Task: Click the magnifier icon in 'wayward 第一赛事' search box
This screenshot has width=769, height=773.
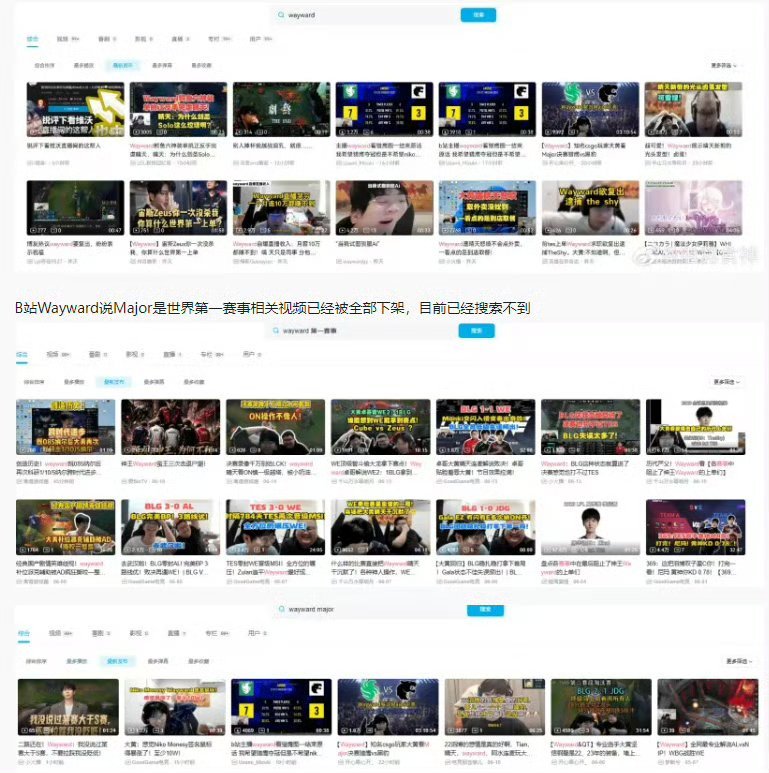Action: point(276,331)
